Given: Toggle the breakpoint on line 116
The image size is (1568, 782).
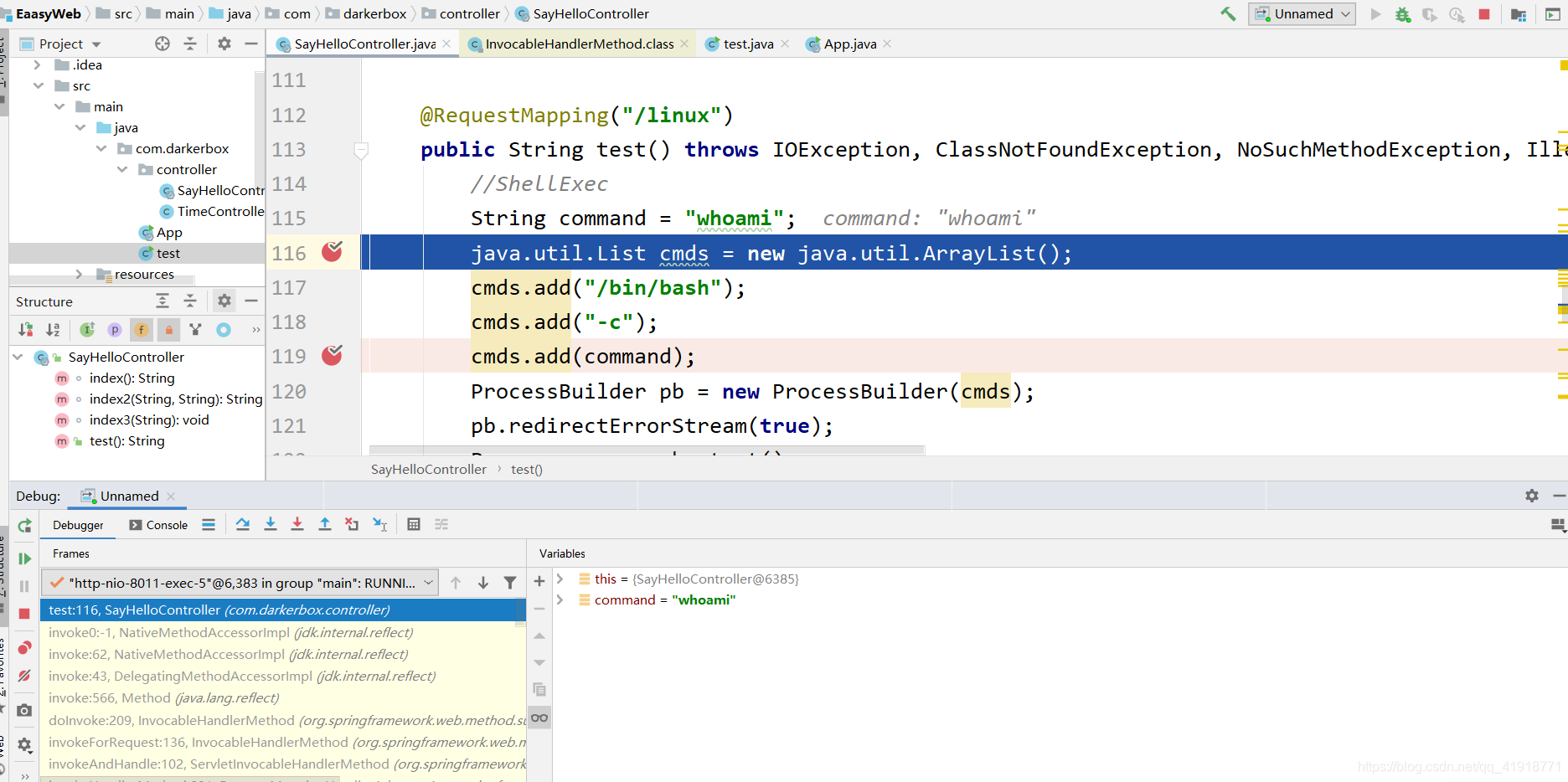Looking at the screenshot, I should (x=332, y=252).
